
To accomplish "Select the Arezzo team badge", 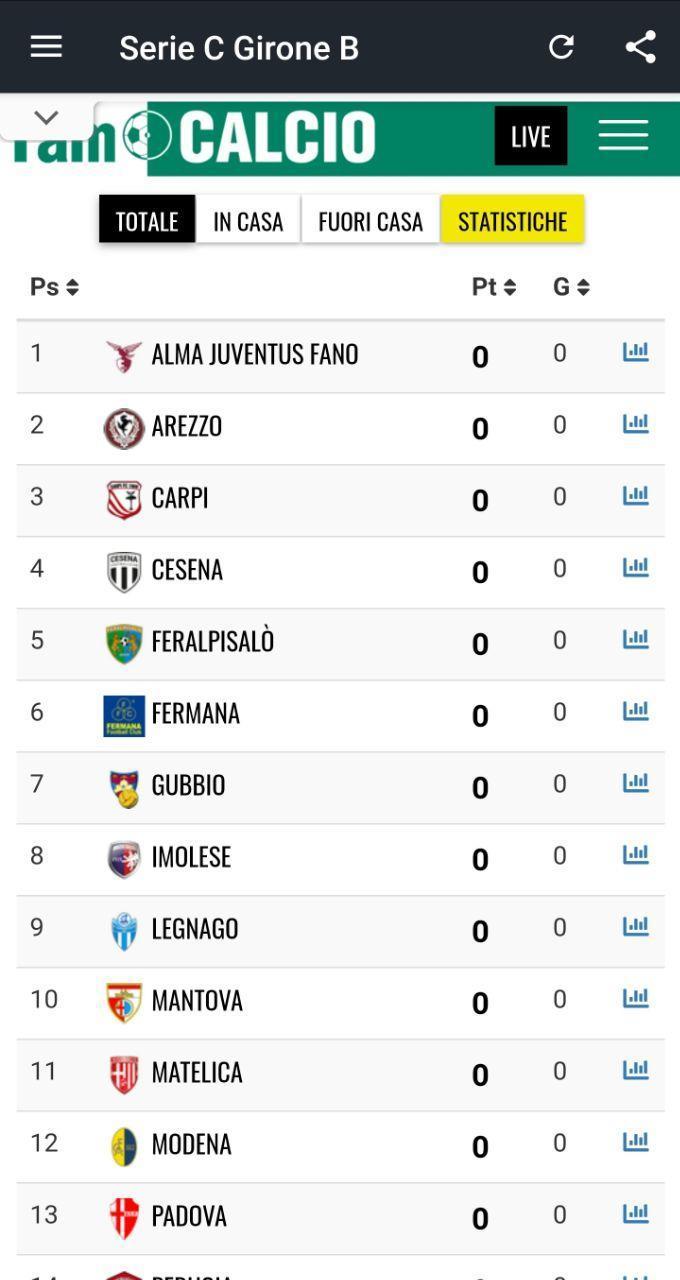I will [x=124, y=424].
